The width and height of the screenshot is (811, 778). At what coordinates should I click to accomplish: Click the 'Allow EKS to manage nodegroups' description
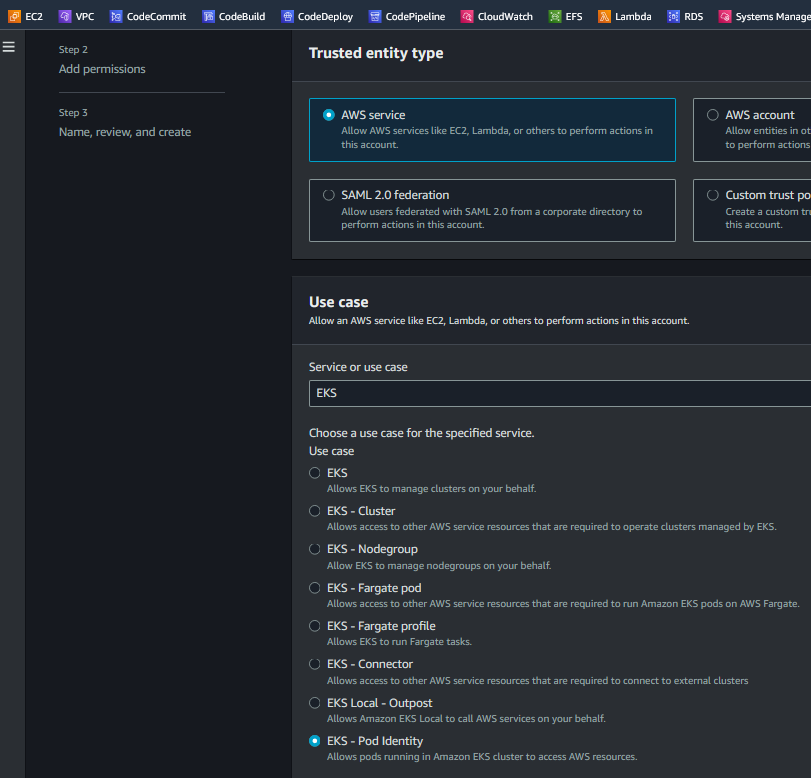(439, 566)
